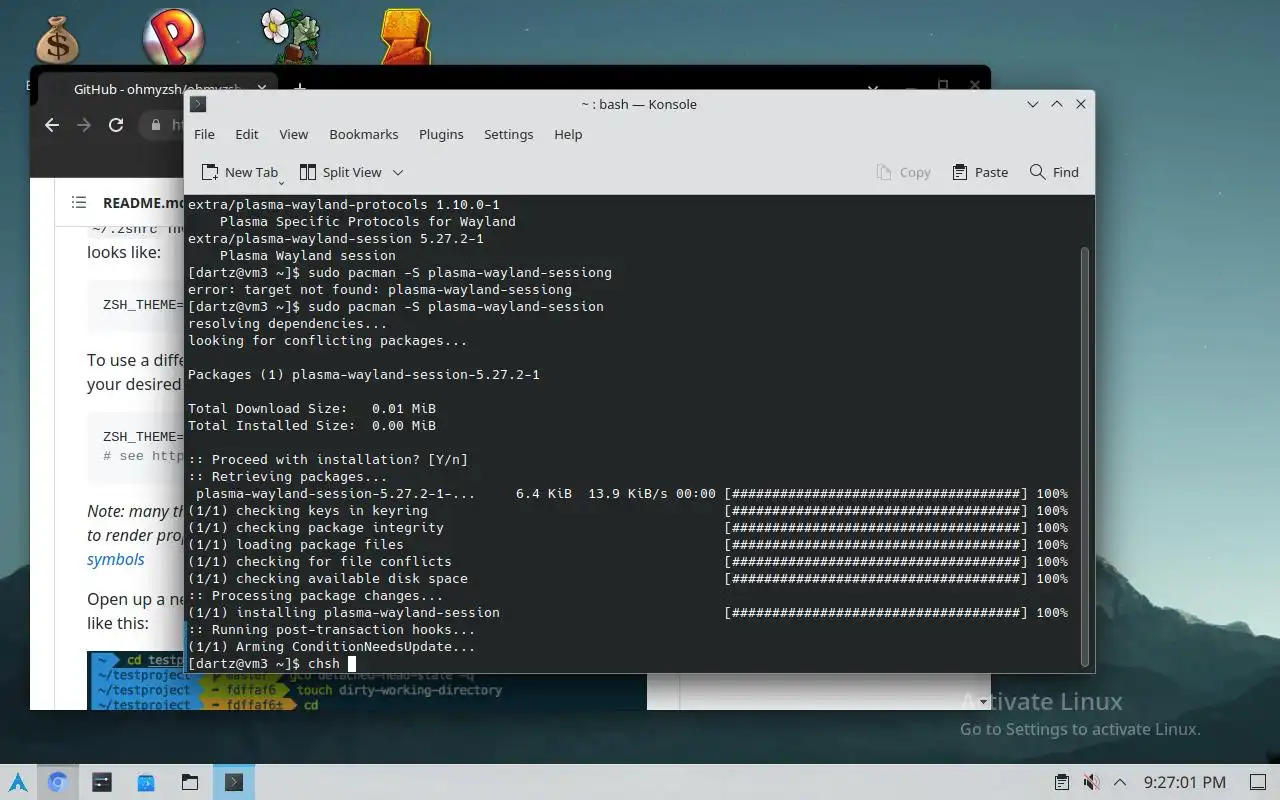
Task: Click the 9:27:01 PM clock
Action: coord(1185,782)
